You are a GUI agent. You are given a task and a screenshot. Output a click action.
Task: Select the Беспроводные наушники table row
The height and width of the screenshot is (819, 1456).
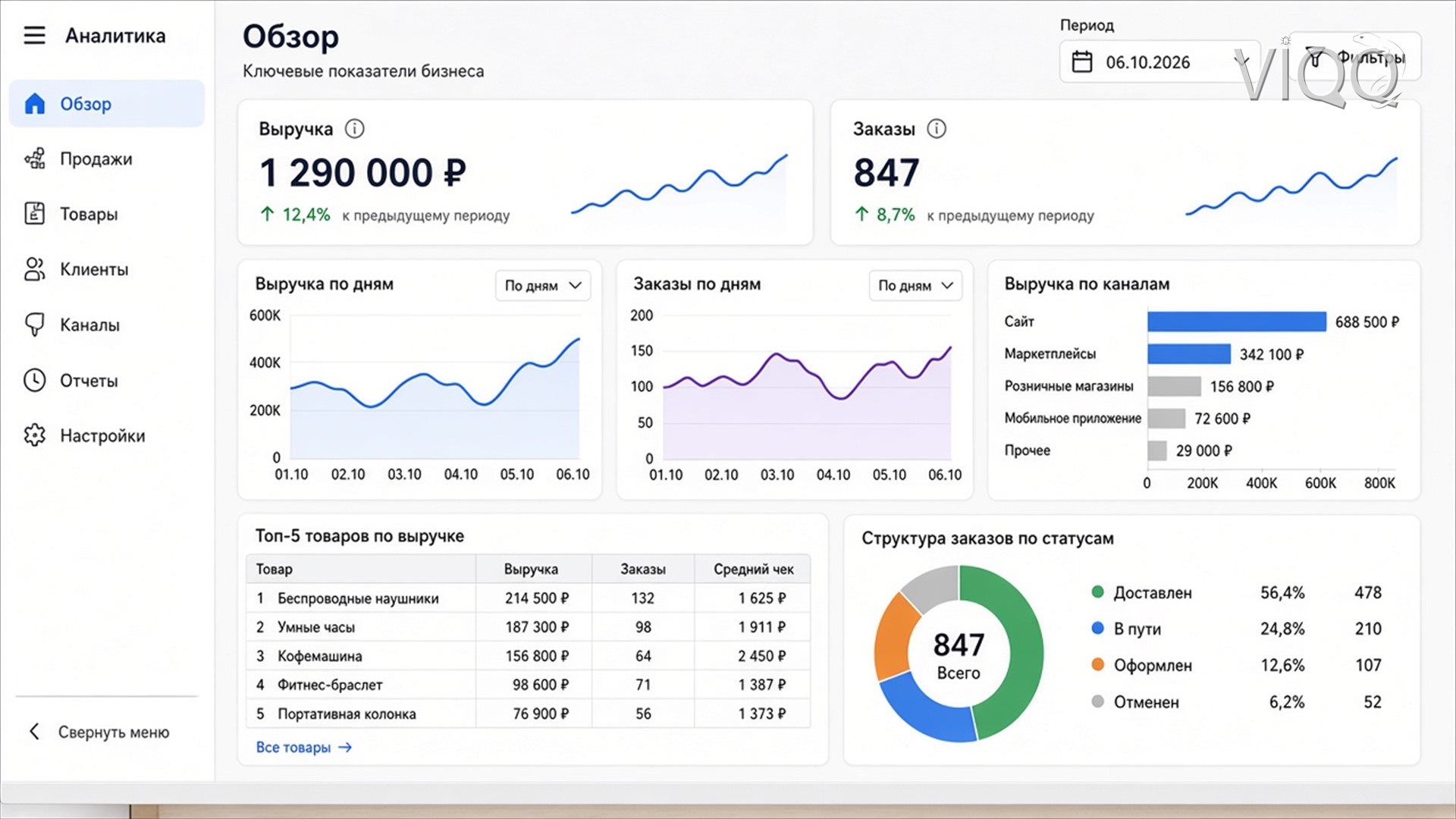tap(528, 598)
